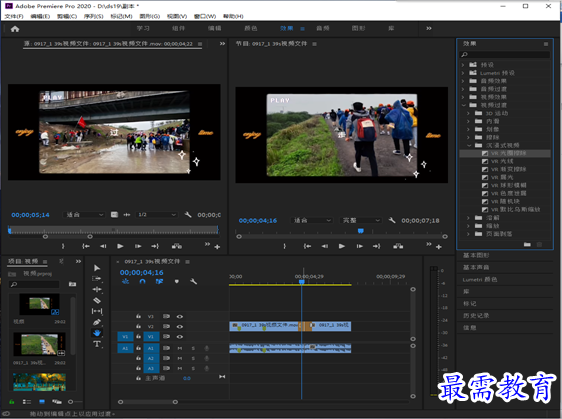The height and width of the screenshot is (419, 562).
Task: Toggle A1 track lock
Action: pos(138,348)
